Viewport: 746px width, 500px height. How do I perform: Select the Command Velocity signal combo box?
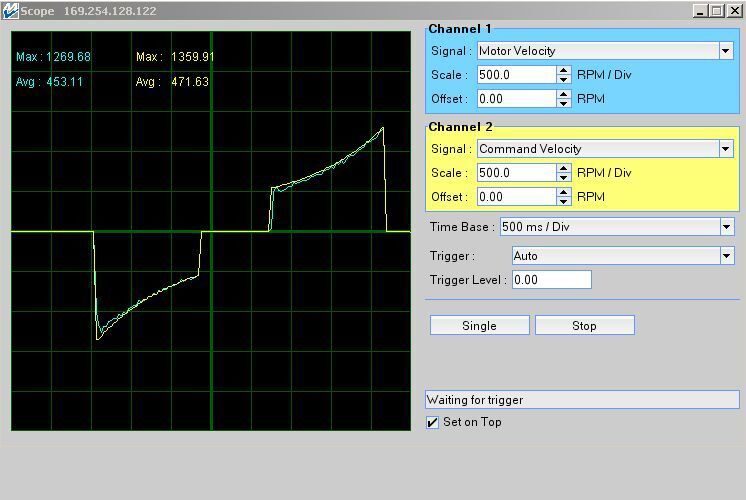point(605,149)
